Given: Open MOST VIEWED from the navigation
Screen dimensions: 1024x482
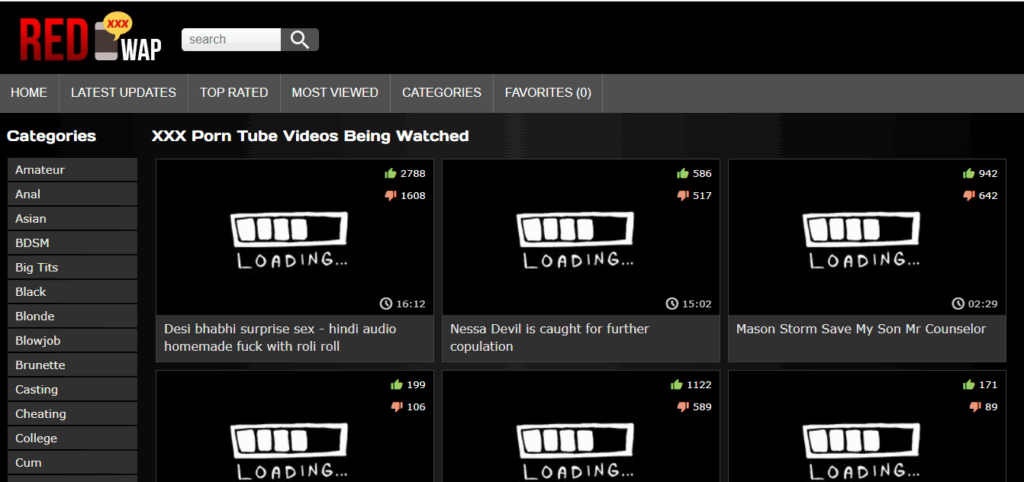Looking at the screenshot, I should point(335,92).
